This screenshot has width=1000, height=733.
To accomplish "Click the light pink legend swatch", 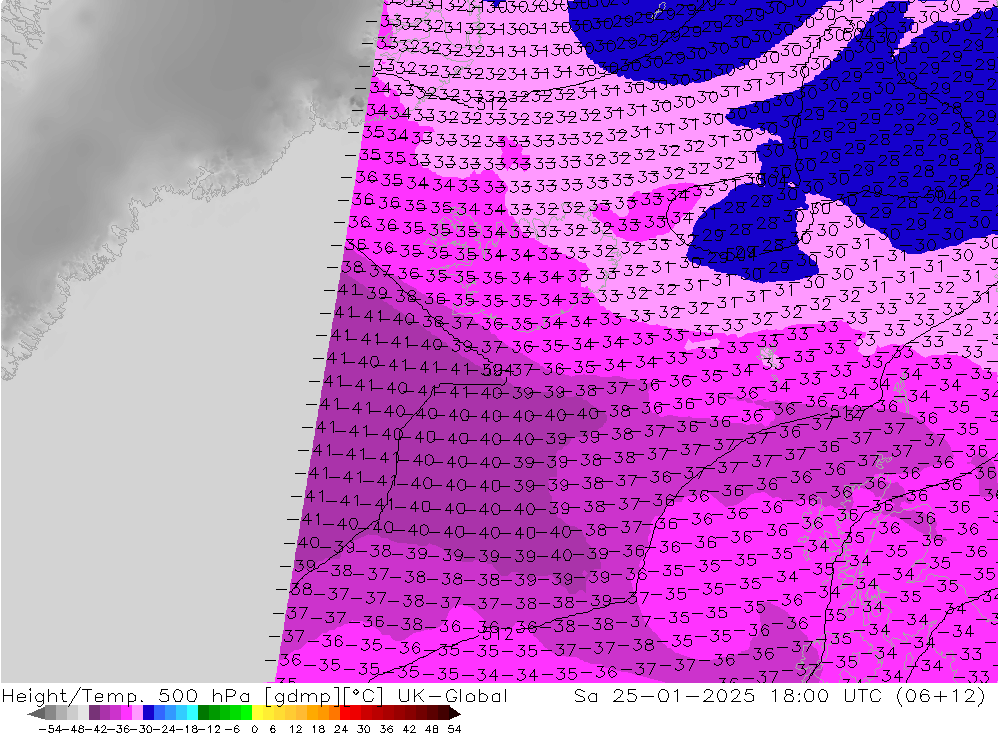I will pos(137,713).
